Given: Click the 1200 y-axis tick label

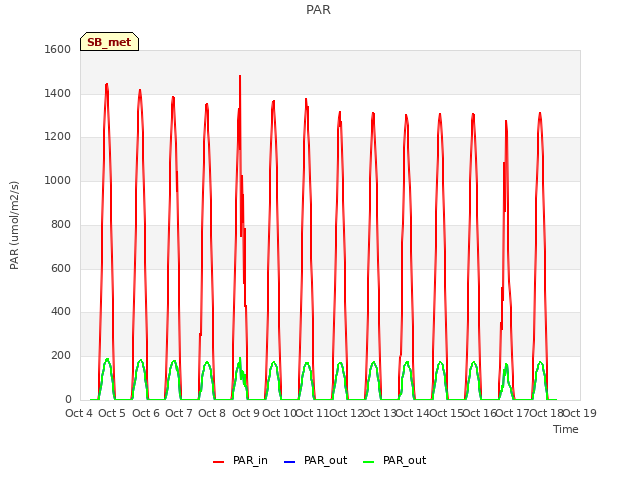Looking at the screenshot, I should (58, 137).
